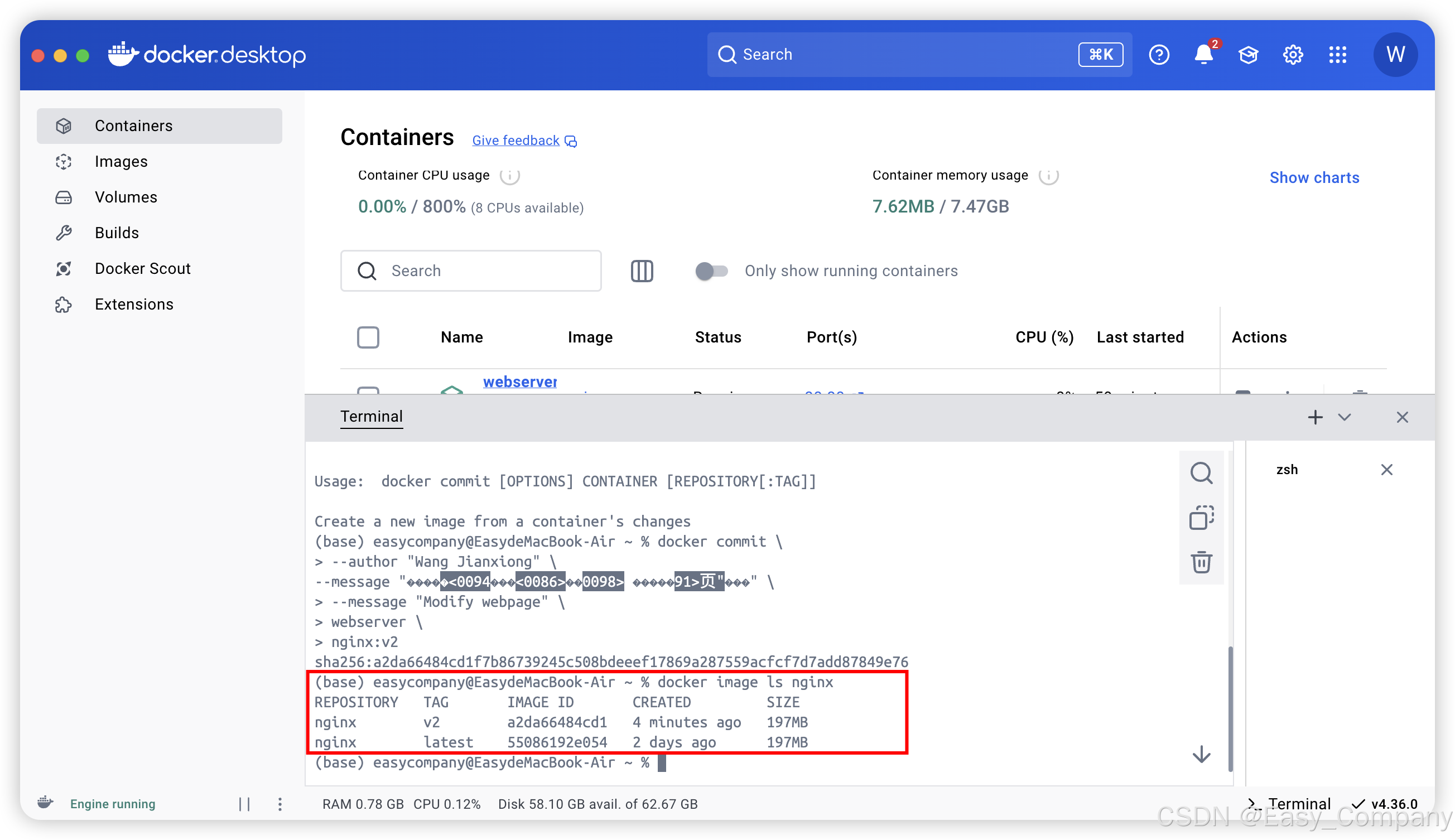The width and height of the screenshot is (1455, 840).
Task: Check the select-all containers checkbox
Action: (x=368, y=337)
